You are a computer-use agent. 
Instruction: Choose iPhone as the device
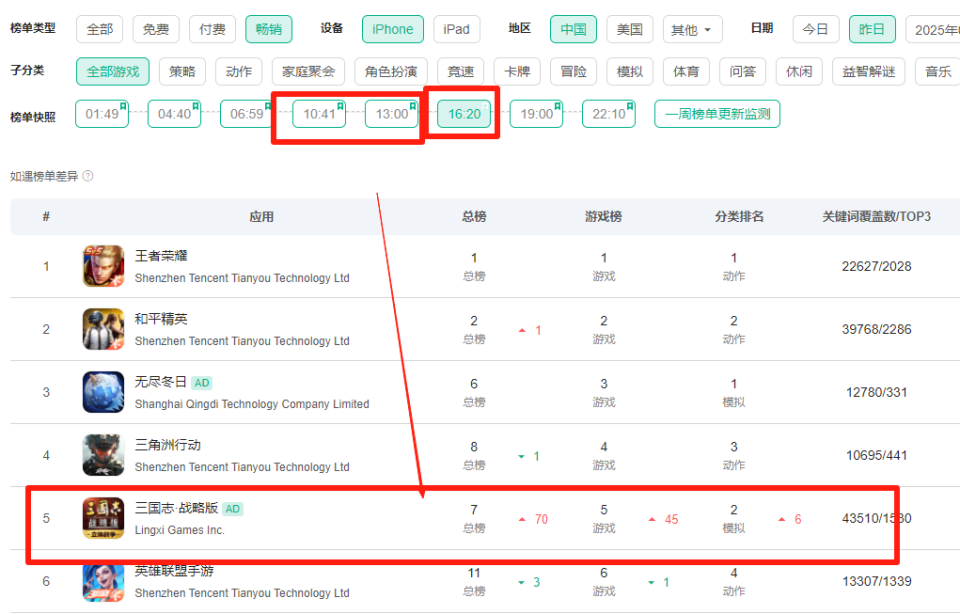coord(392,29)
